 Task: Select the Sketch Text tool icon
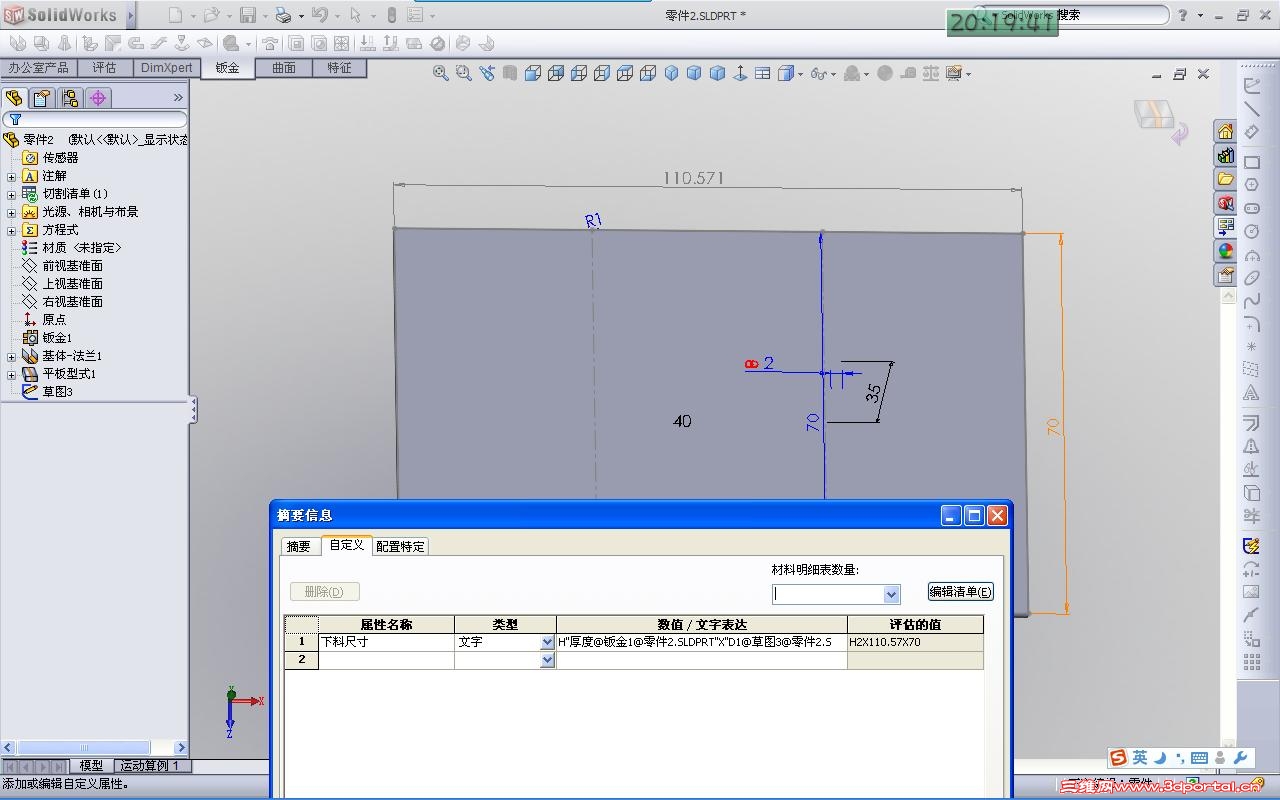1251,393
